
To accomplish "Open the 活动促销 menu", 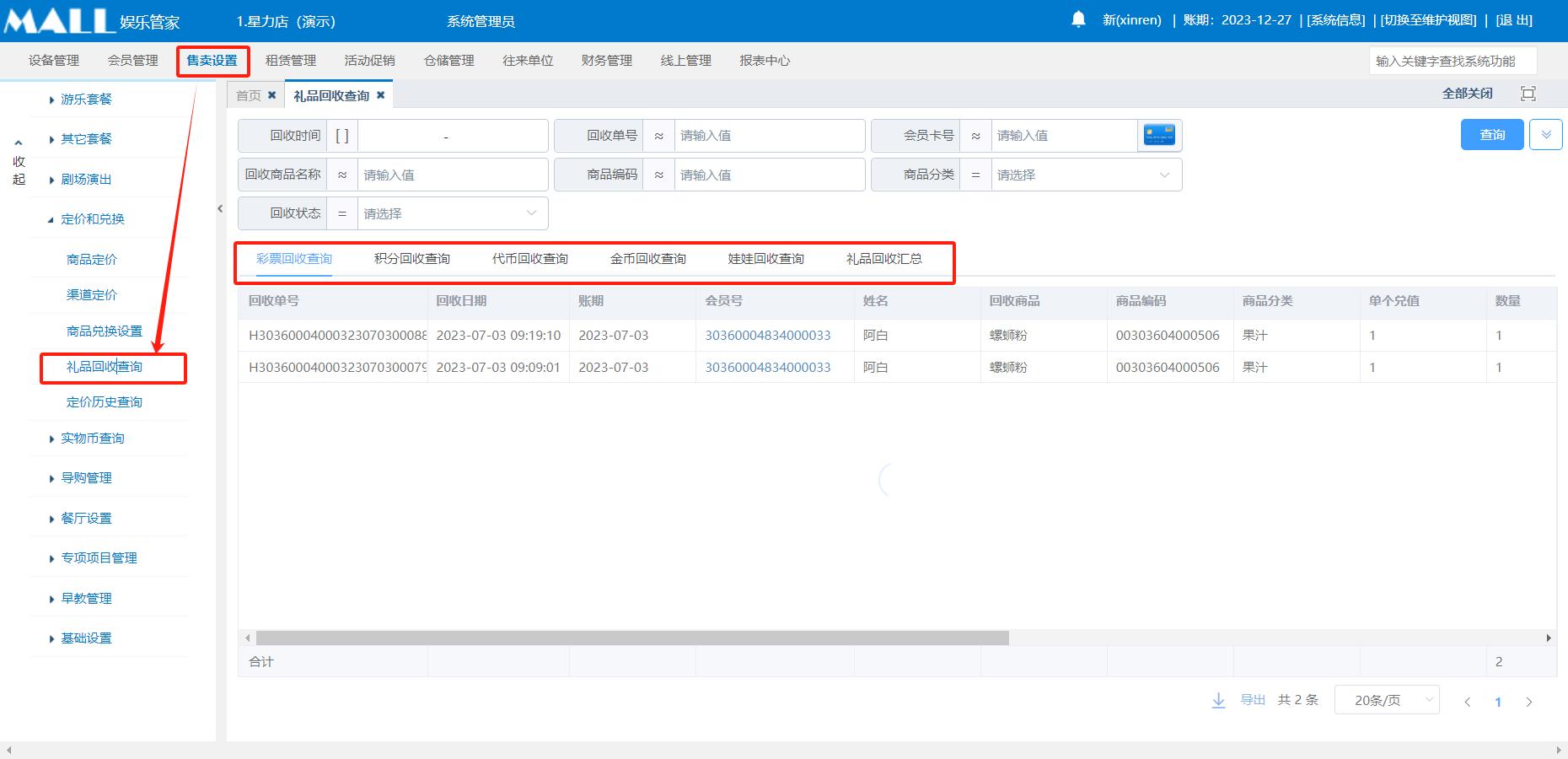I will pos(370,61).
